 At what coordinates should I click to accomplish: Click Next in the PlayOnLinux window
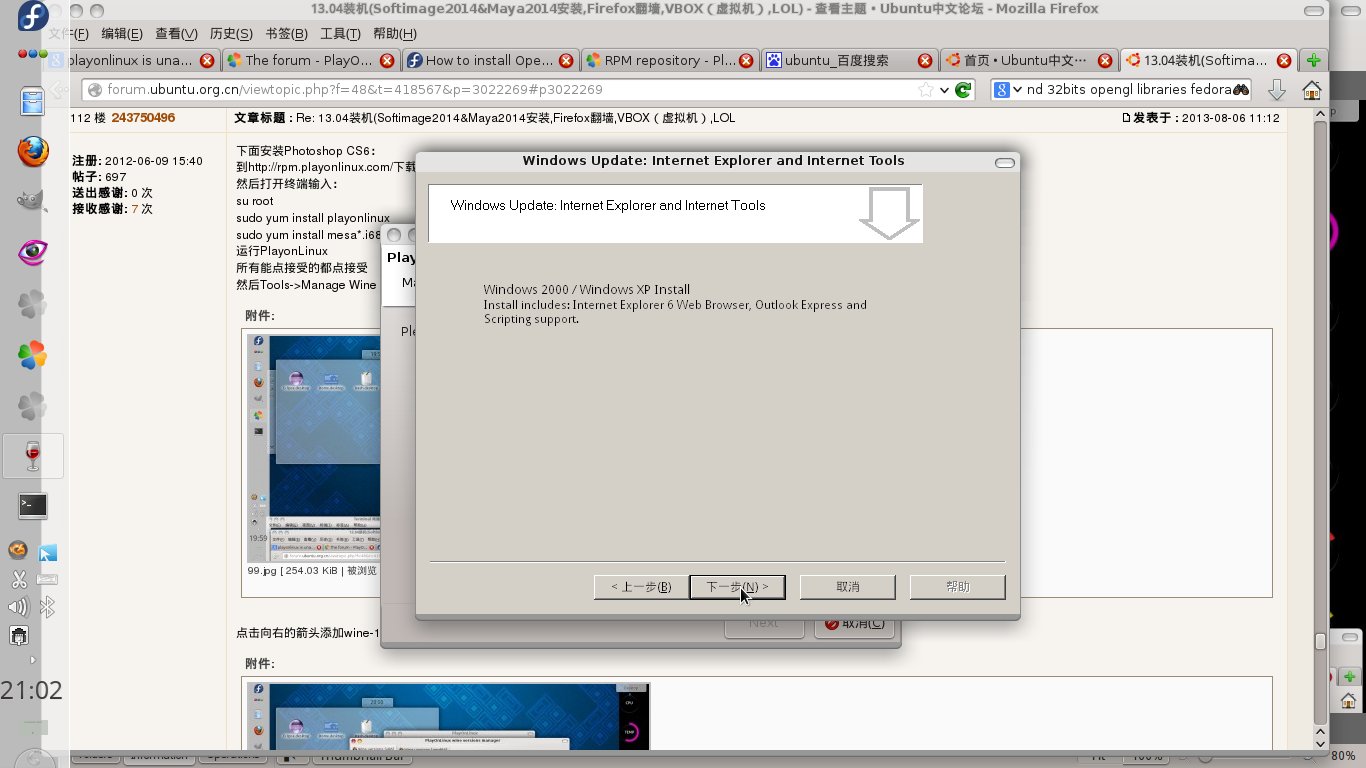(x=764, y=623)
